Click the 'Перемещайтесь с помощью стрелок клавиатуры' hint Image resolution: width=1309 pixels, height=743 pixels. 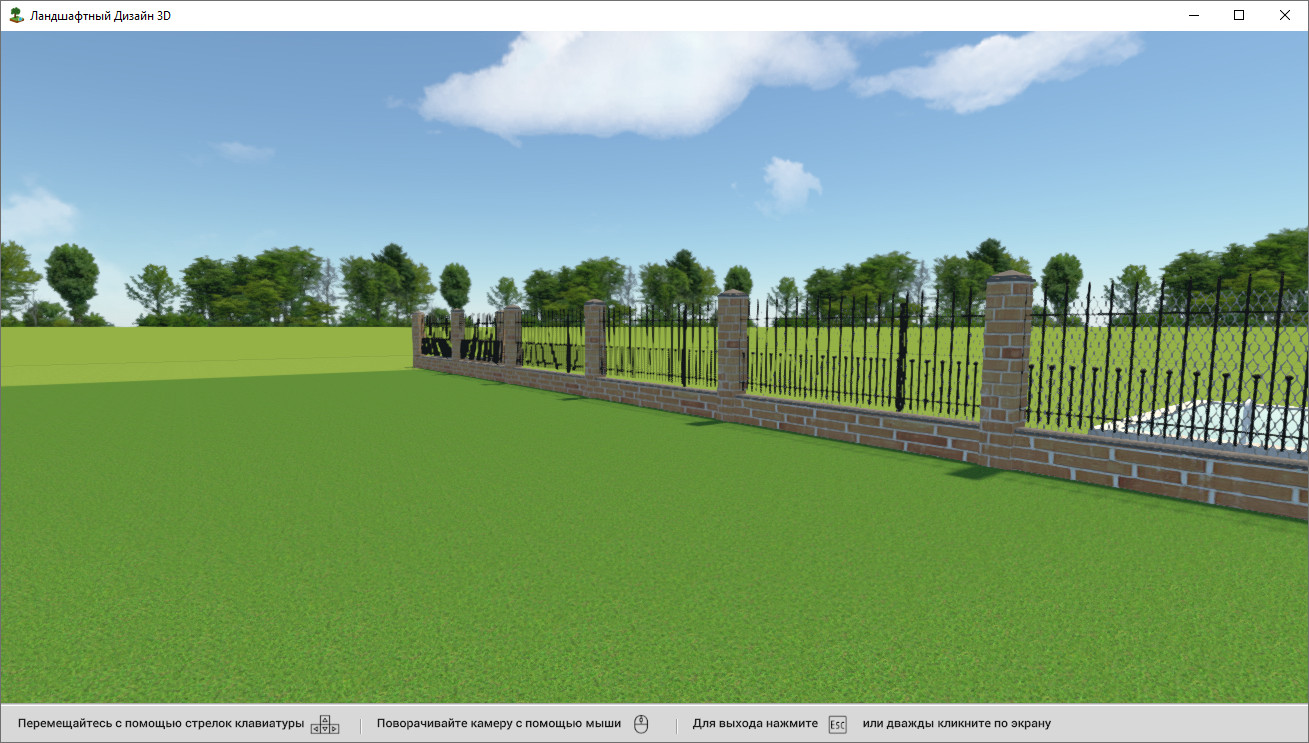coord(161,723)
